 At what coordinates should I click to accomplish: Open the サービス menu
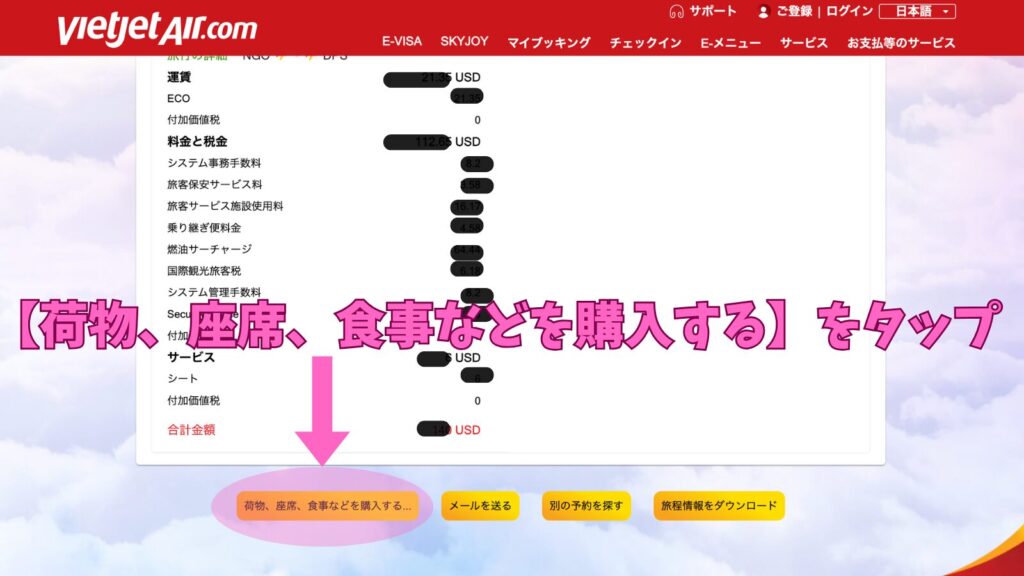(x=804, y=43)
